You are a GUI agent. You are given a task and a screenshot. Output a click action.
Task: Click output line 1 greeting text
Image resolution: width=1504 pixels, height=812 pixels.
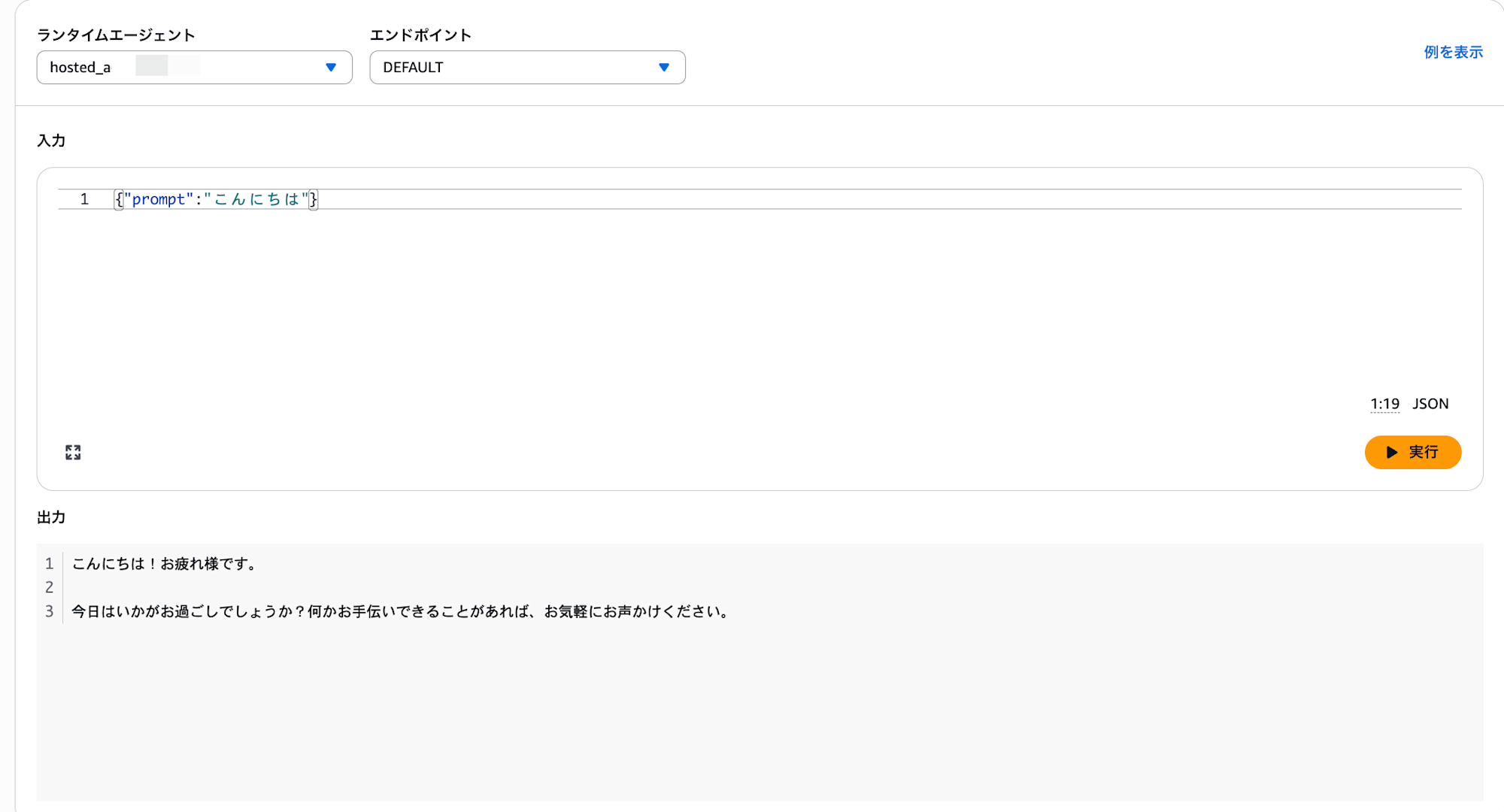coord(165,564)
